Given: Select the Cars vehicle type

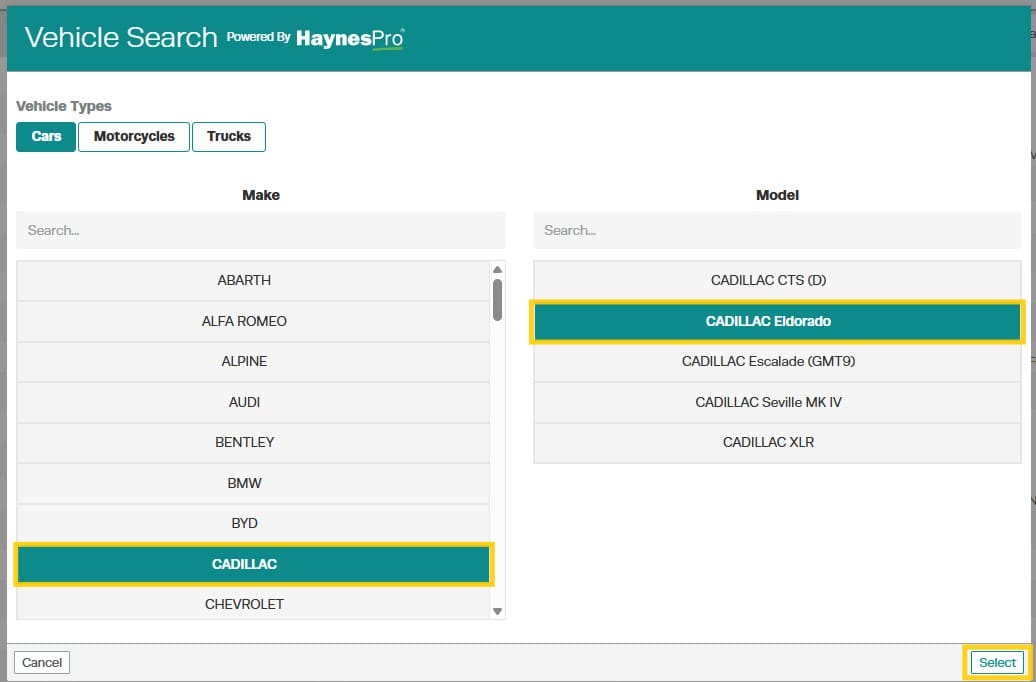Looking at the screenshot, I should pyautogui.click(x=46, y=137).
